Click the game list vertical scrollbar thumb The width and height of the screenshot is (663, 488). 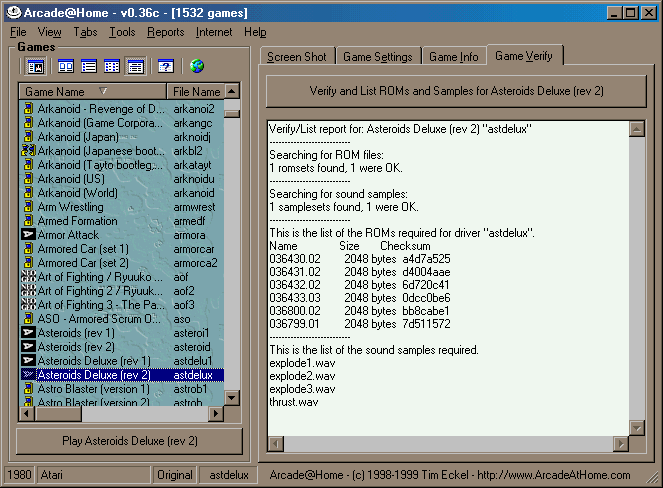pos(232,114)
